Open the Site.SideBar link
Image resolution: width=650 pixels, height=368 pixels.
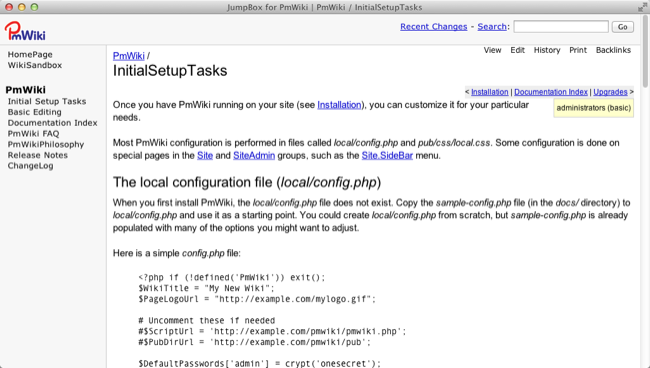(x=387, y=156)
